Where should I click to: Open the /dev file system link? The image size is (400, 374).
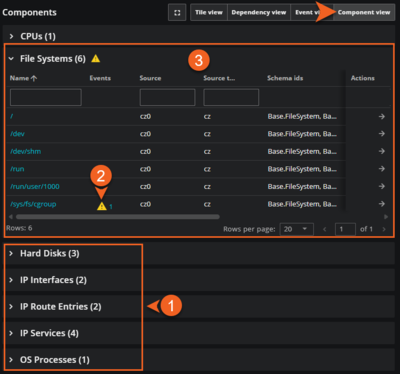coord(17,134)
